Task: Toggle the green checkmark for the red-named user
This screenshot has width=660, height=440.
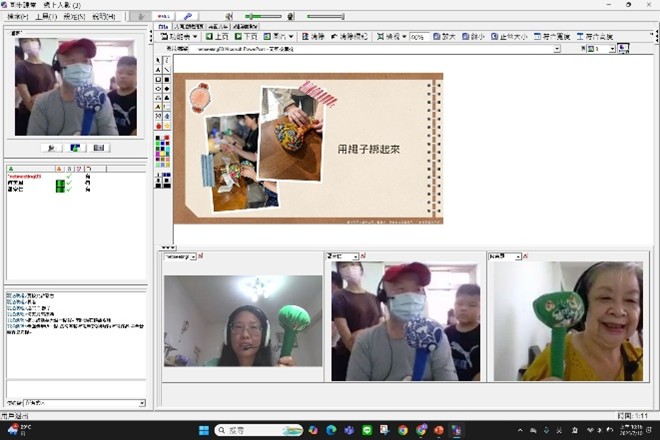Action: click(x=69, y=176)
